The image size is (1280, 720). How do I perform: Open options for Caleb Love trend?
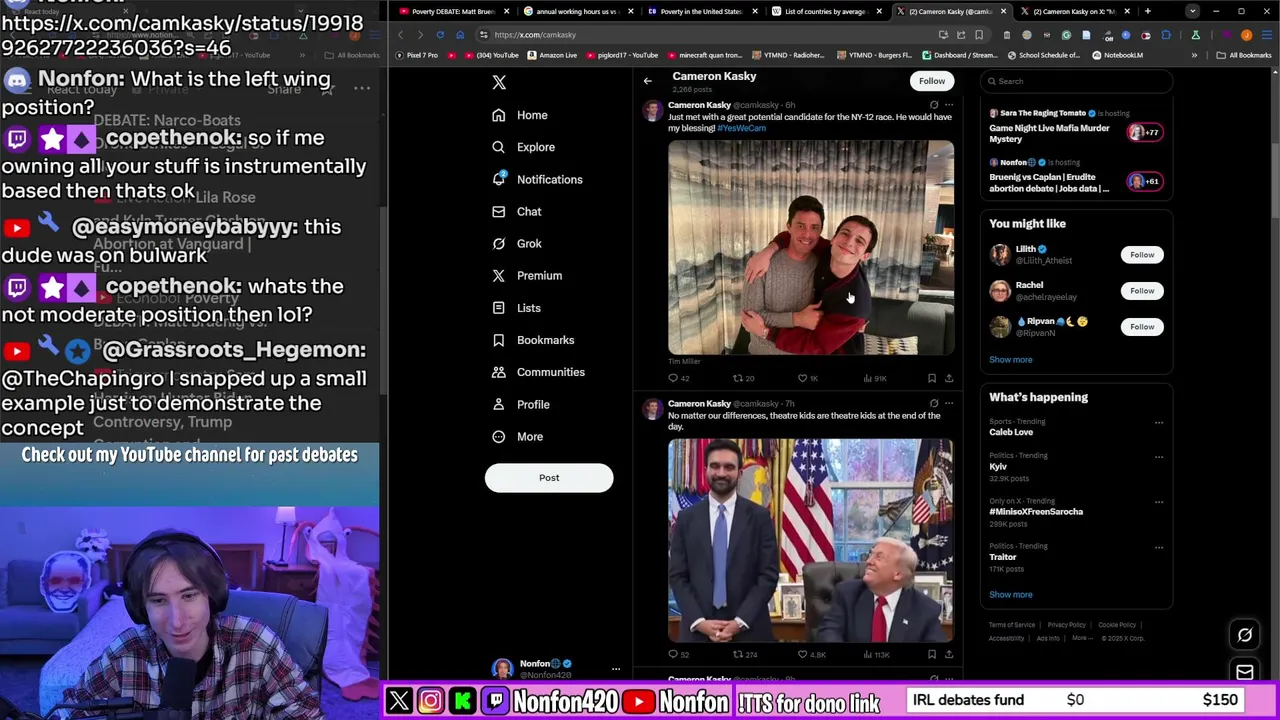[1159, 422]
